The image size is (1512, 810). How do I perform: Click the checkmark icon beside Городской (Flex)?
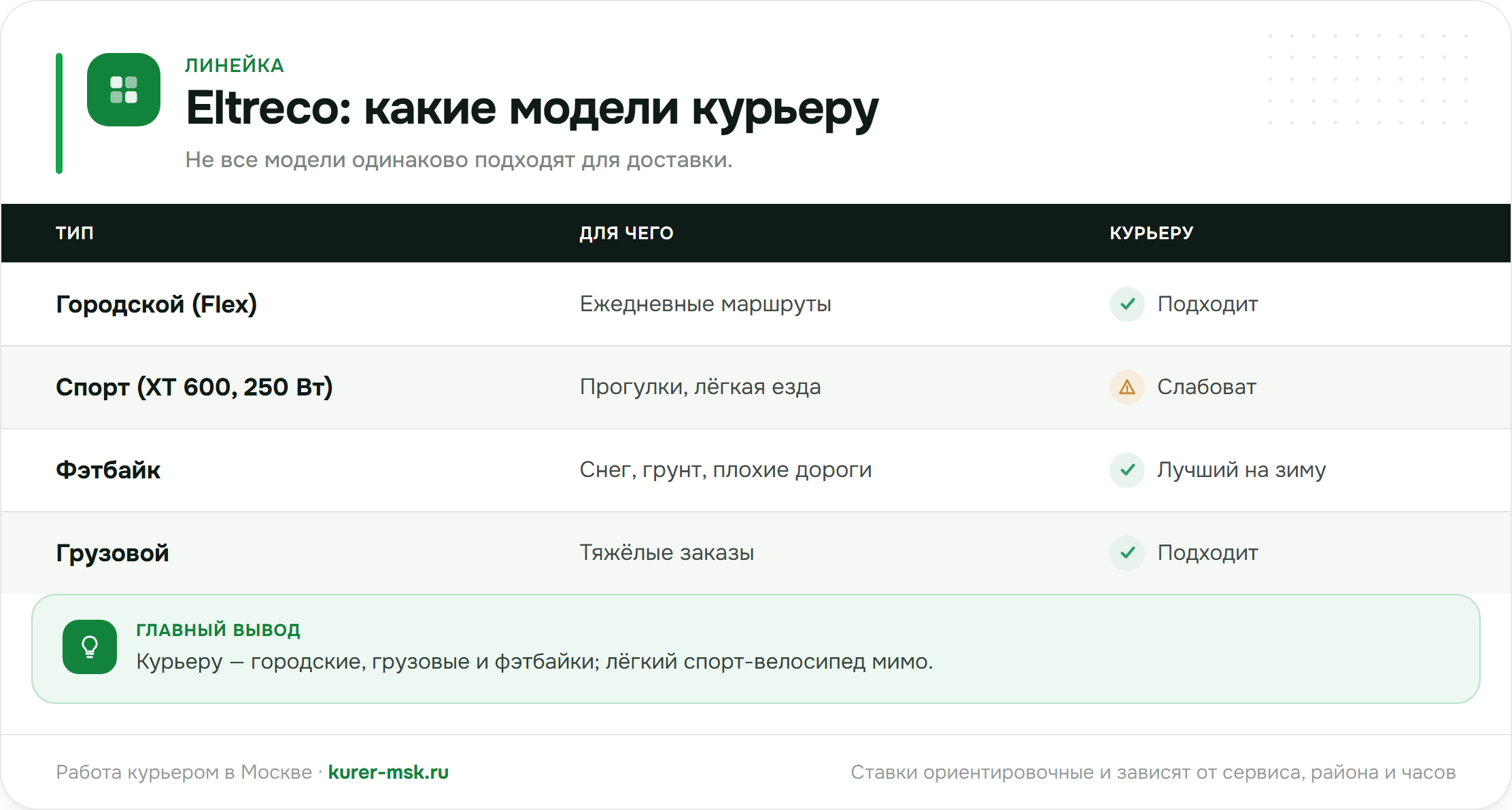pos(1127,304)
